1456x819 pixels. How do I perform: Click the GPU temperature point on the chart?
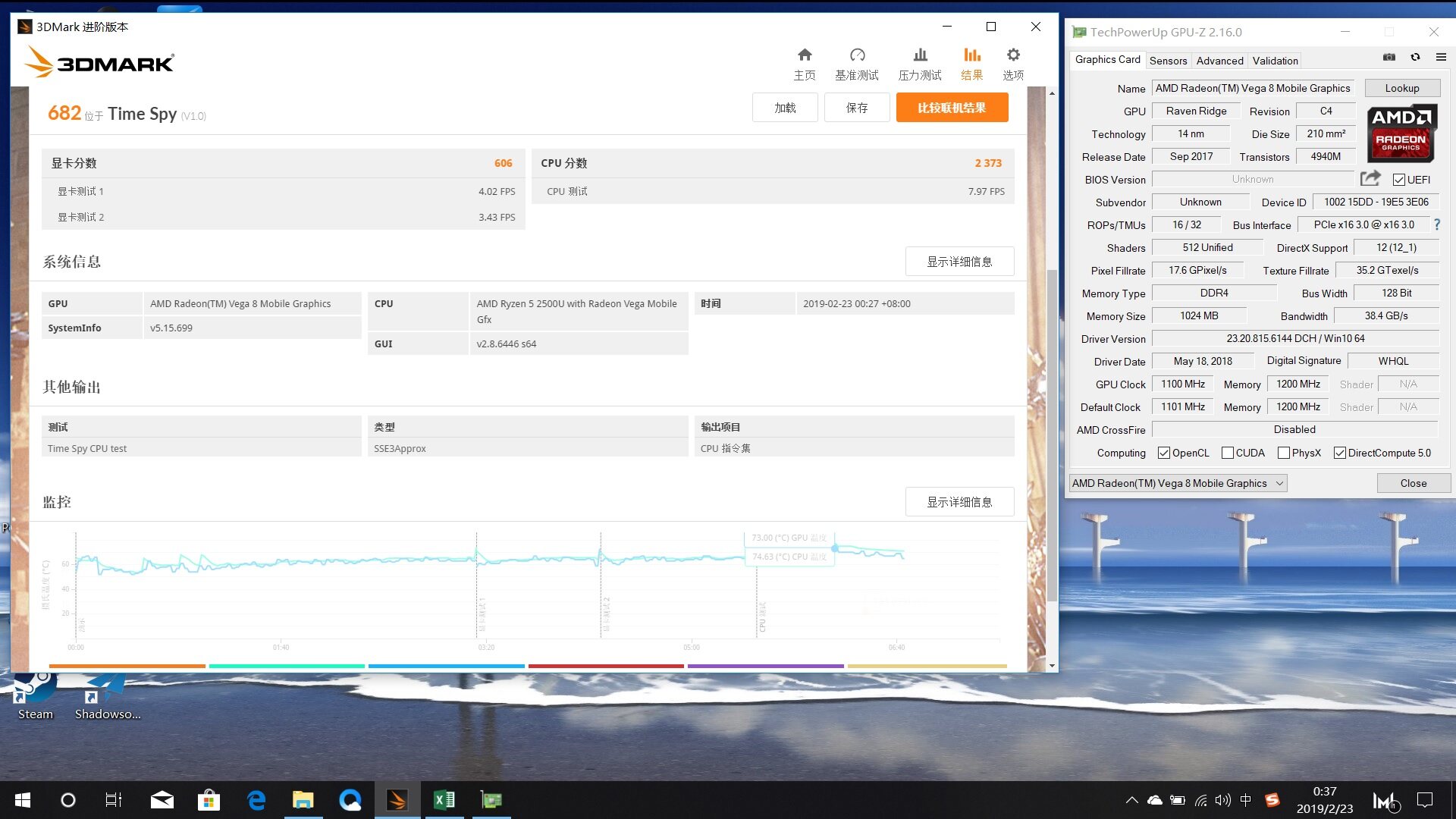pos(835,548)
